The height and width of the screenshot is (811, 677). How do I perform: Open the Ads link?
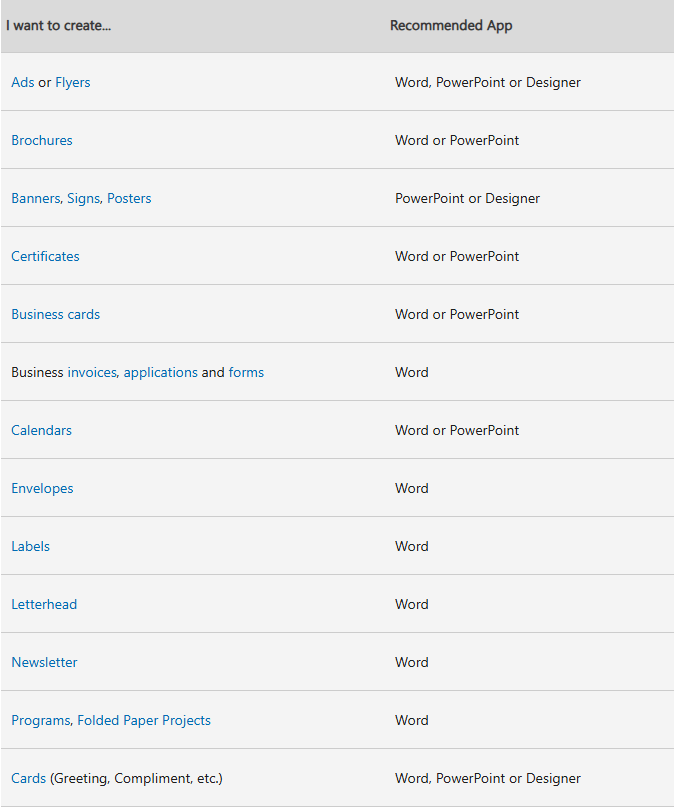(23, 82)
